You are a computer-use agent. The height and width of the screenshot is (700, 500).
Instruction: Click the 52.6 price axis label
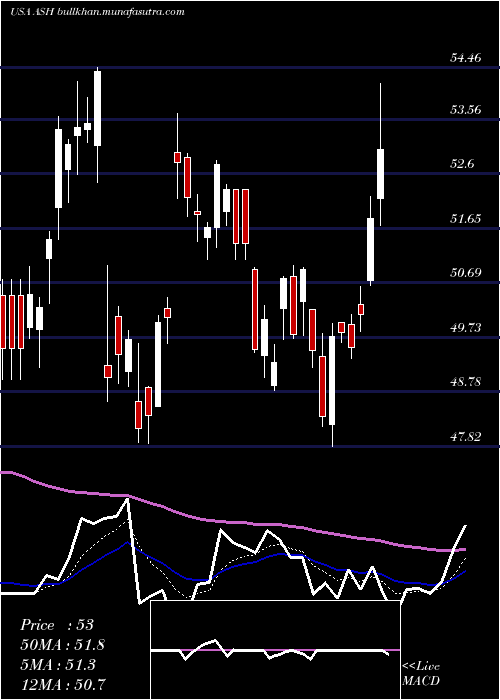[462, 164]
